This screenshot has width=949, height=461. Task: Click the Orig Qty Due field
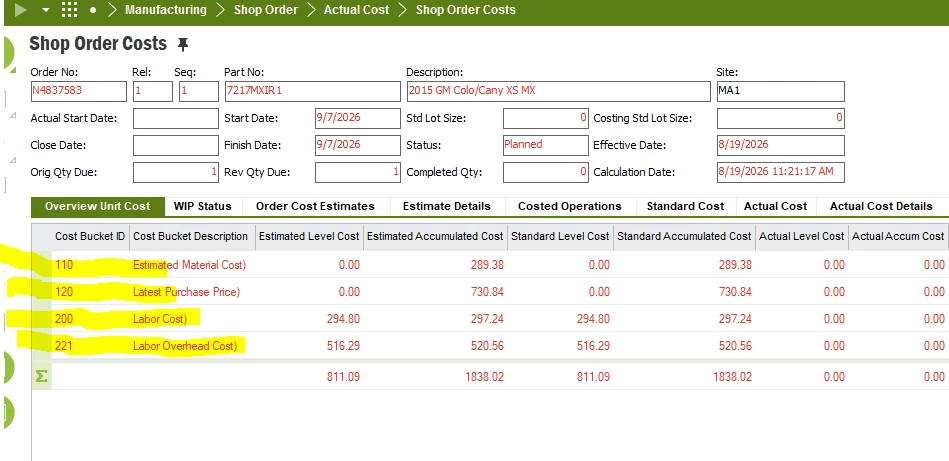[176, 172]
